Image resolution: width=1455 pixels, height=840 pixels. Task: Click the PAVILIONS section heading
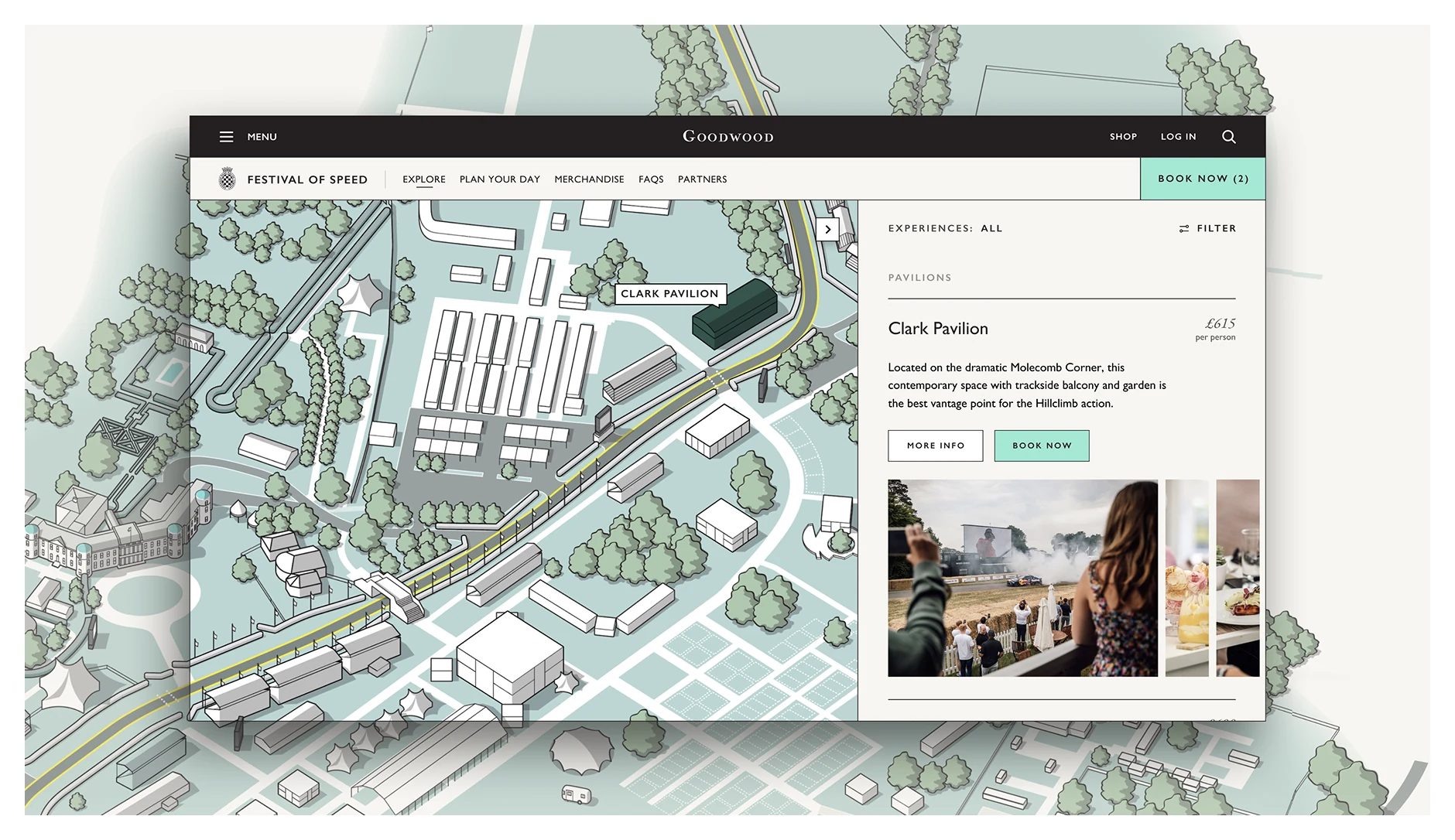919,278
